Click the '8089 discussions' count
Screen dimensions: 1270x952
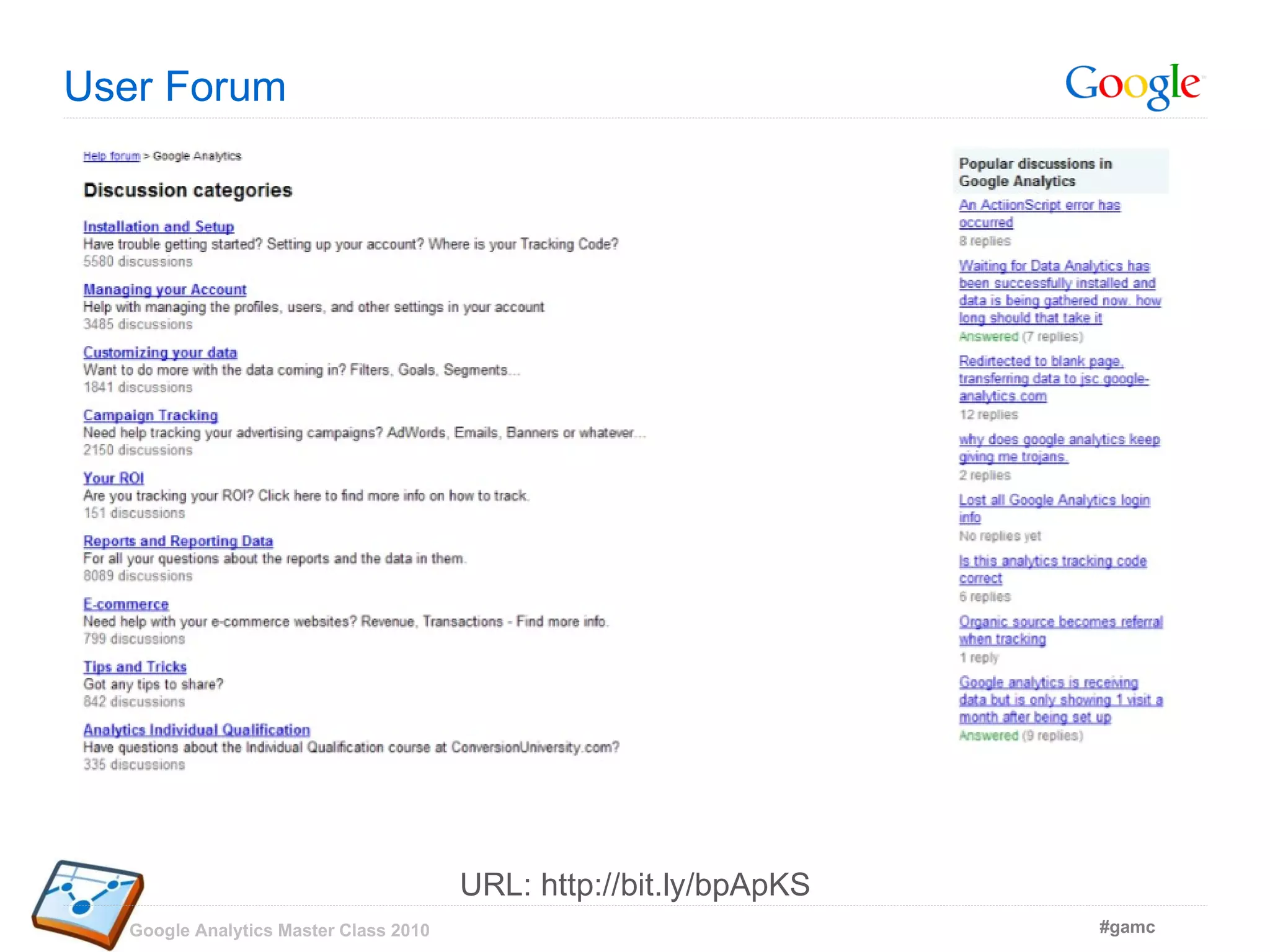[x=138, y=576]
